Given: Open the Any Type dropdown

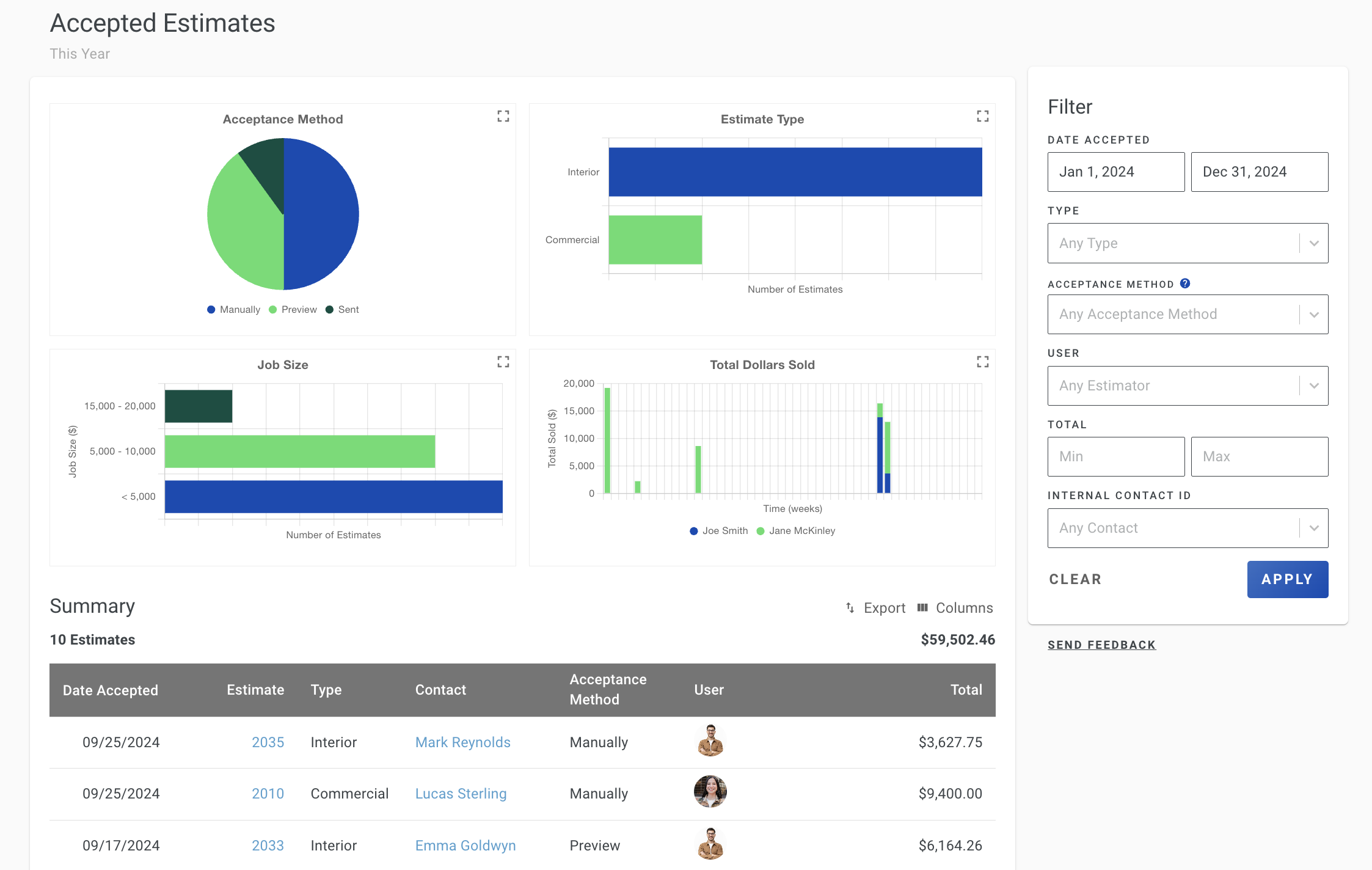Looking at the screenshot, I should (1188, 243).
